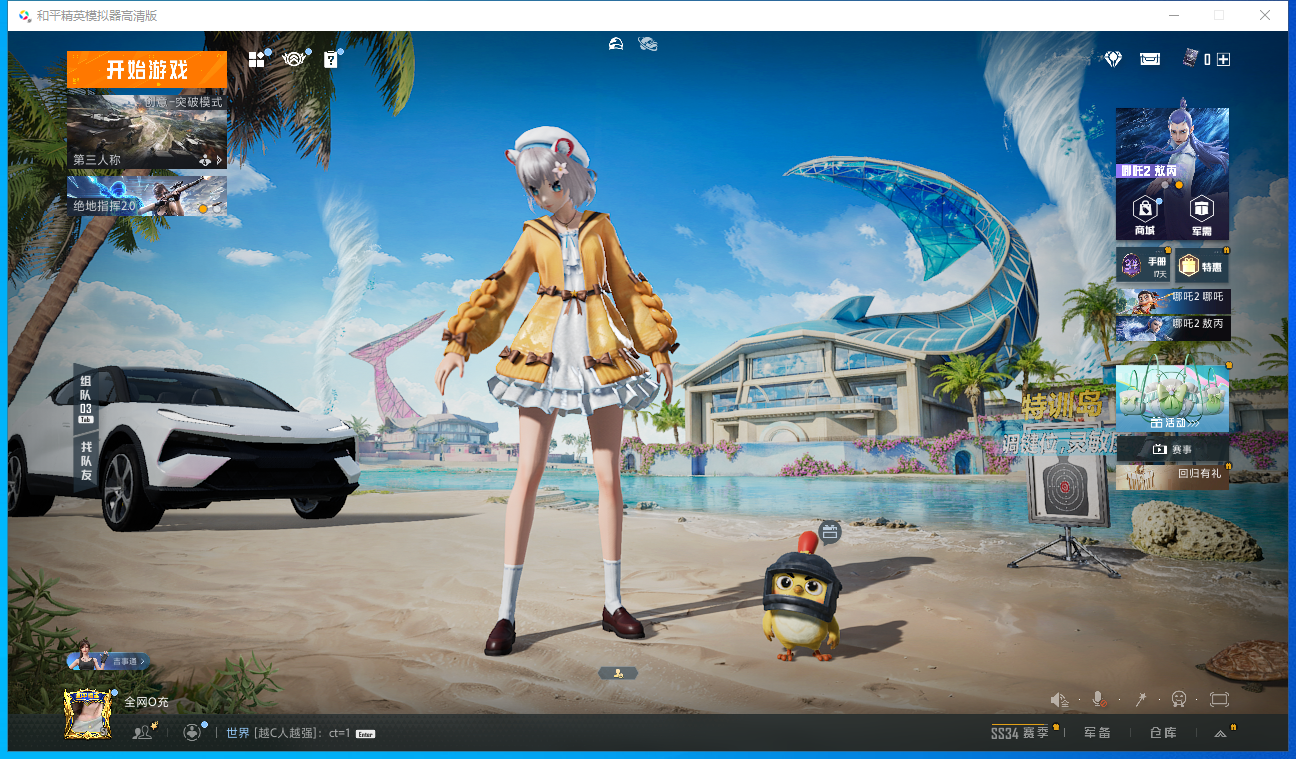Open the 哪吒2 哪吒 event banner
The height and width of the screenshot is (759, 1296).
(x=1173, y=301)
